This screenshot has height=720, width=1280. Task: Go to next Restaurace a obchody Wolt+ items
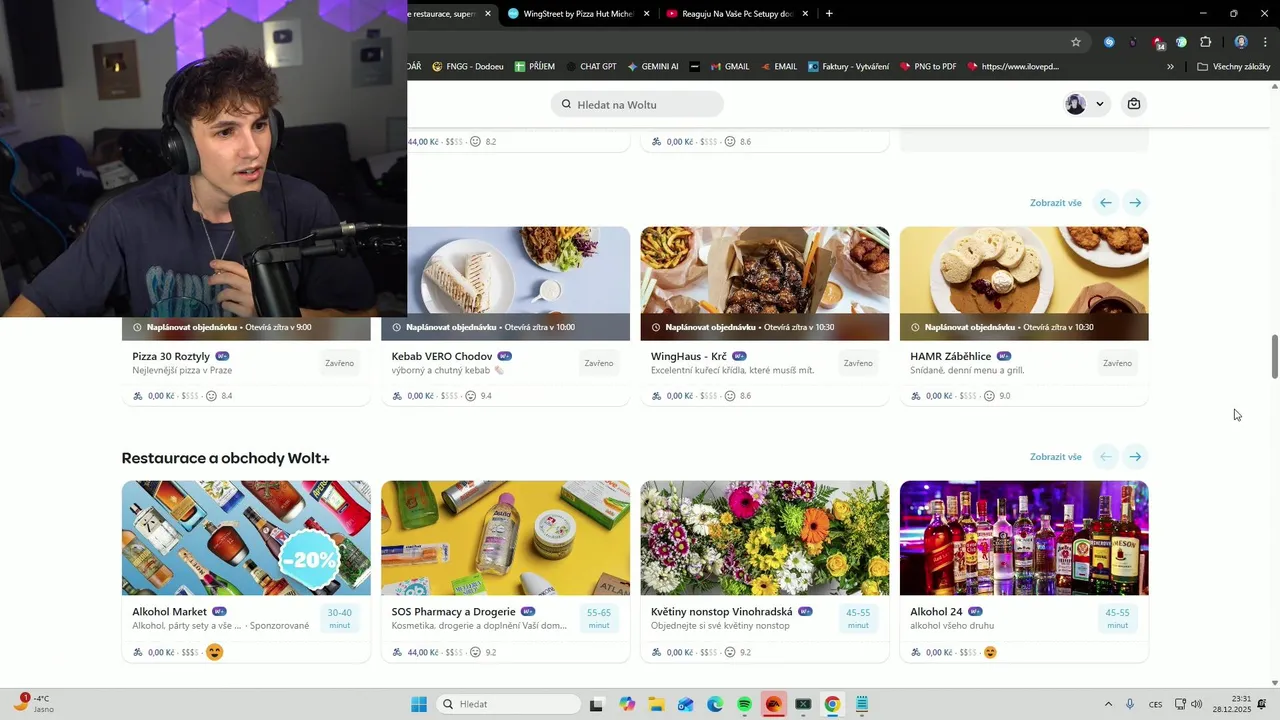tap(1135, 457)
